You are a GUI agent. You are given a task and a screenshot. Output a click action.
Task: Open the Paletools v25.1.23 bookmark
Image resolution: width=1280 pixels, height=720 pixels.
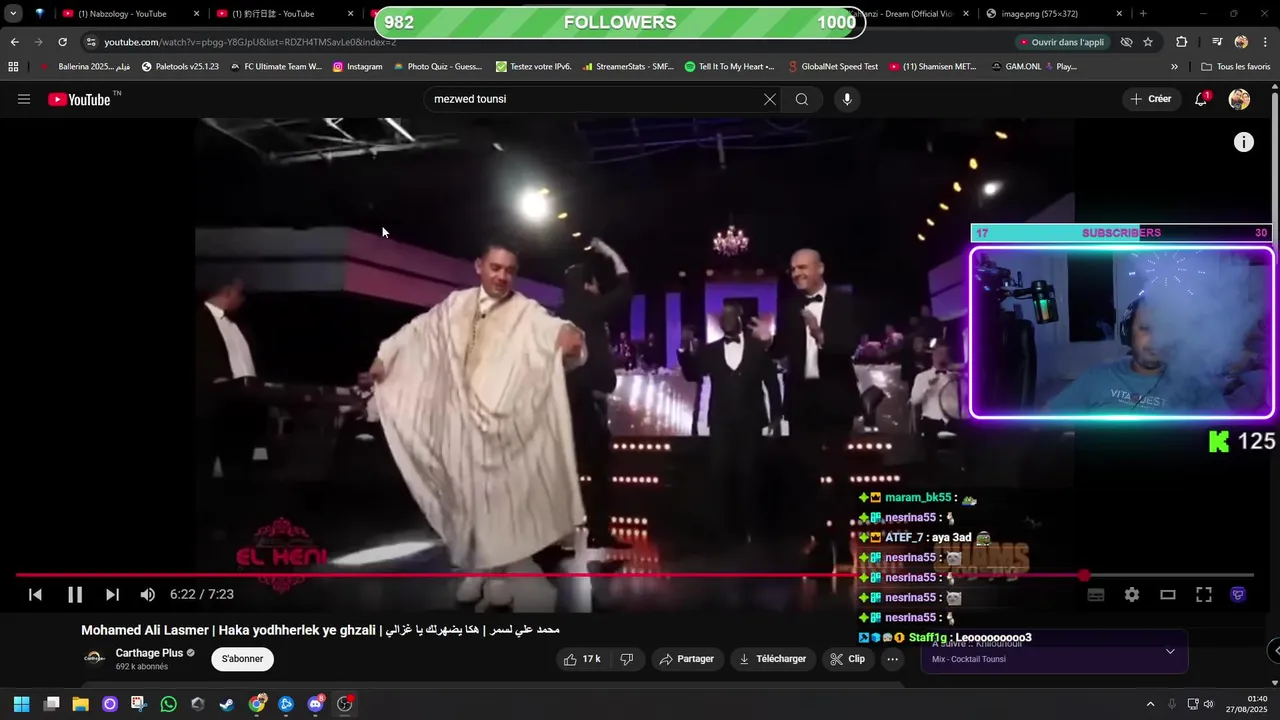180,67
